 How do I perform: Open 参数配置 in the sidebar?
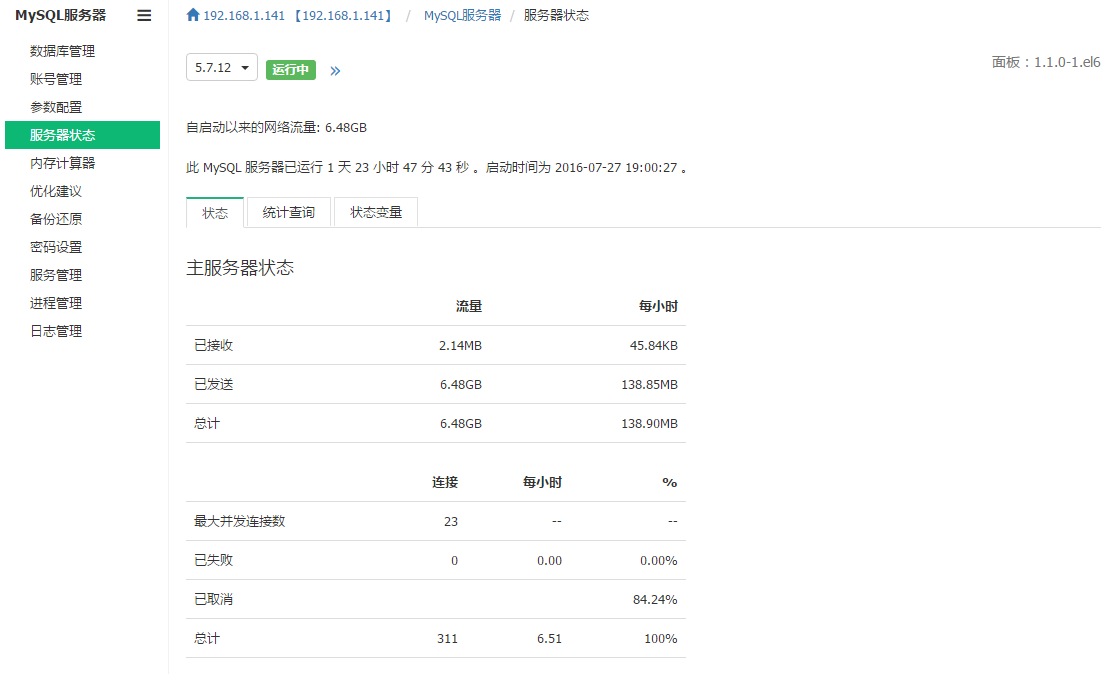pos(56,107)
